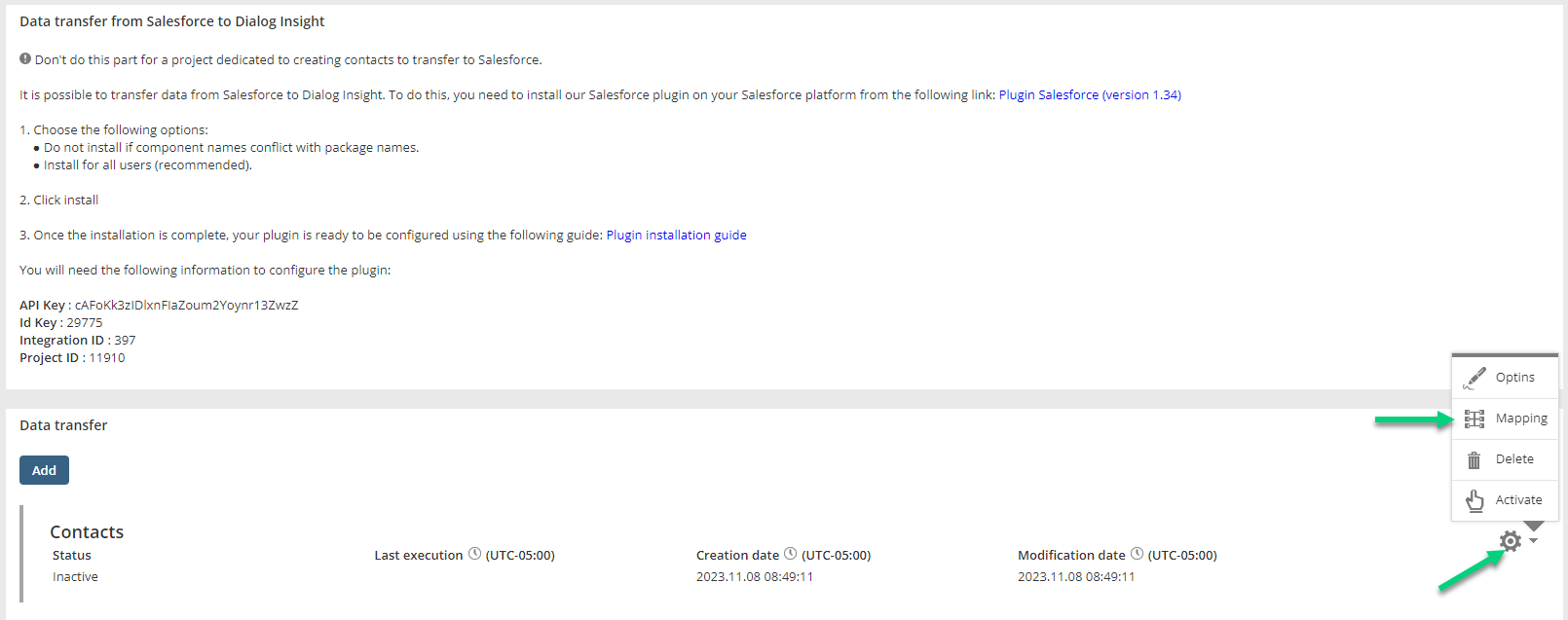Open Plugin Salesforce (version 1.34) link
The height and width of the screenshot is (620, 1568).
point(1090,95)
